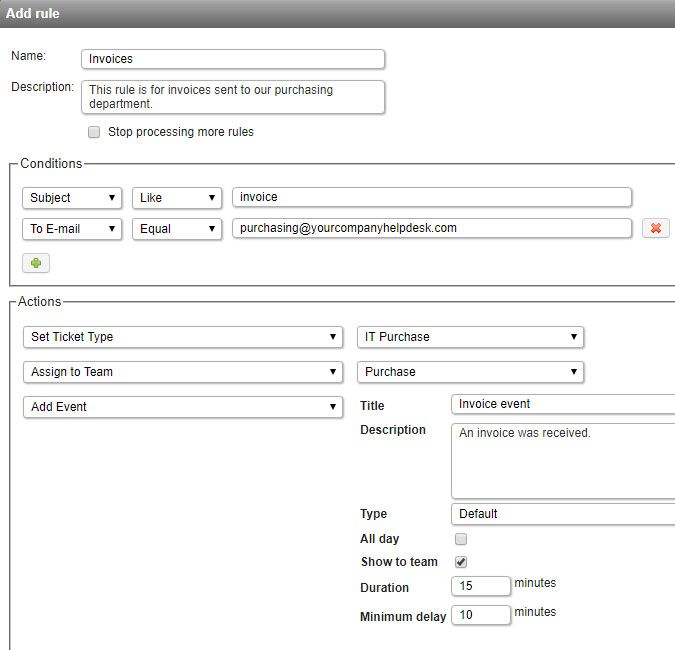Viewport: 675px width, 650px height.
Task: Expand the To E-mail field dropdown
Action: [x=72, y=228]
